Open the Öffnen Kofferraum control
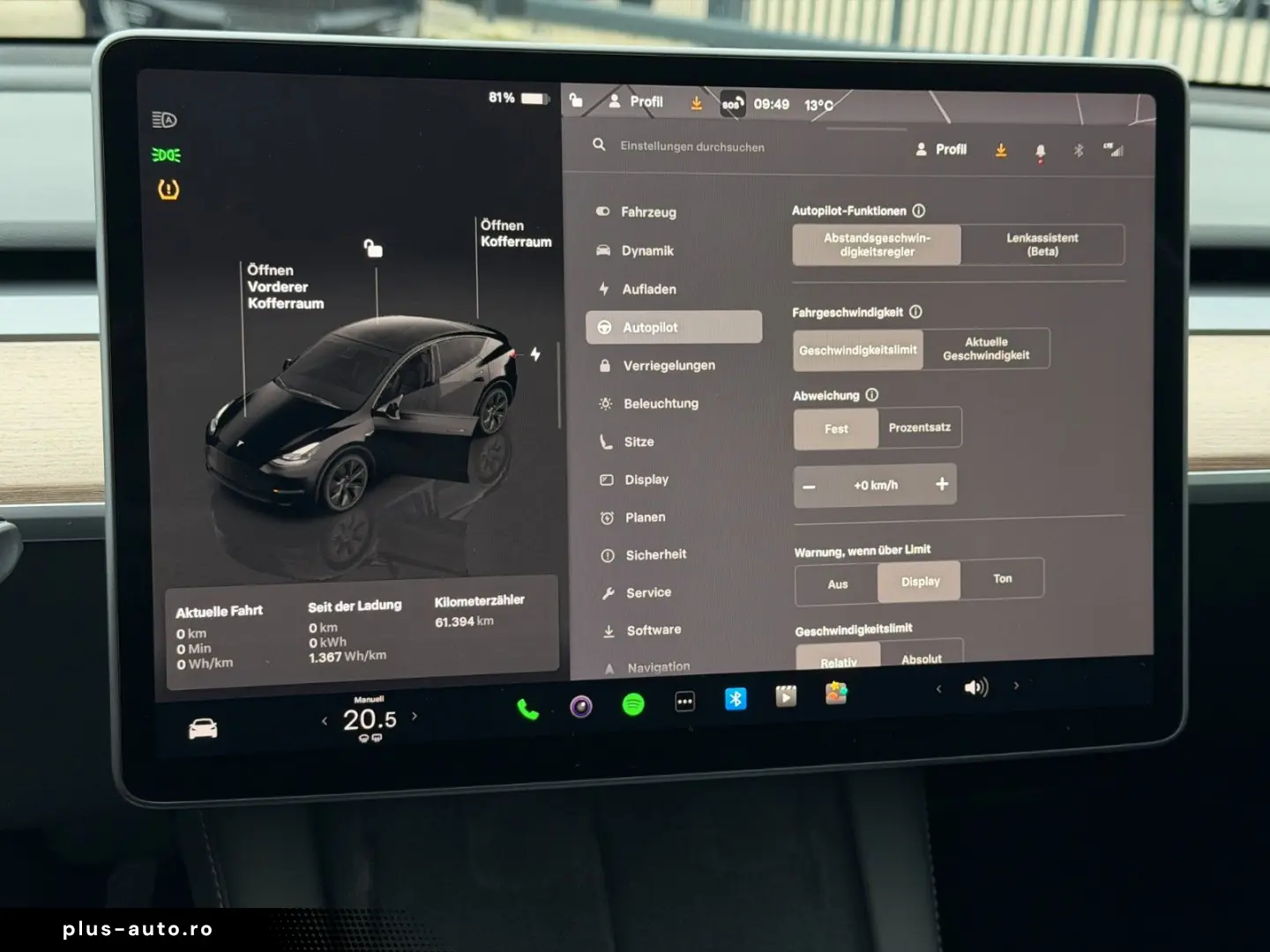 pyautogui.click(x=515, y=233)
